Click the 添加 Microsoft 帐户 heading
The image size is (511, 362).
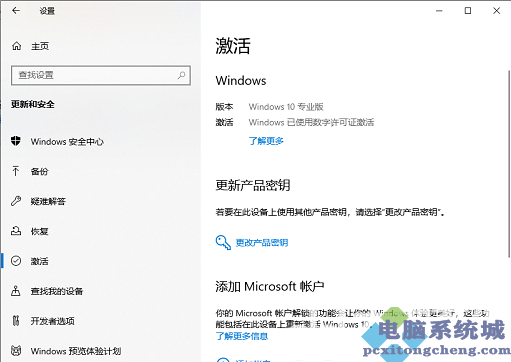(270, 286)
